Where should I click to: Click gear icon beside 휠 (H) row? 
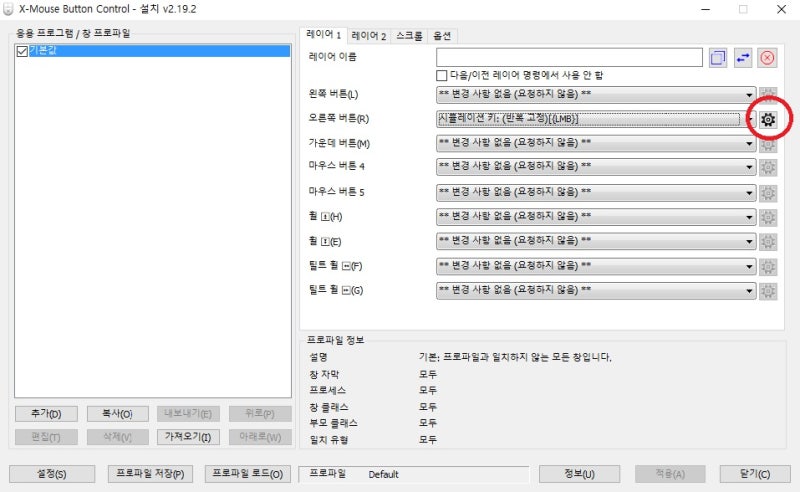point(768,217)
